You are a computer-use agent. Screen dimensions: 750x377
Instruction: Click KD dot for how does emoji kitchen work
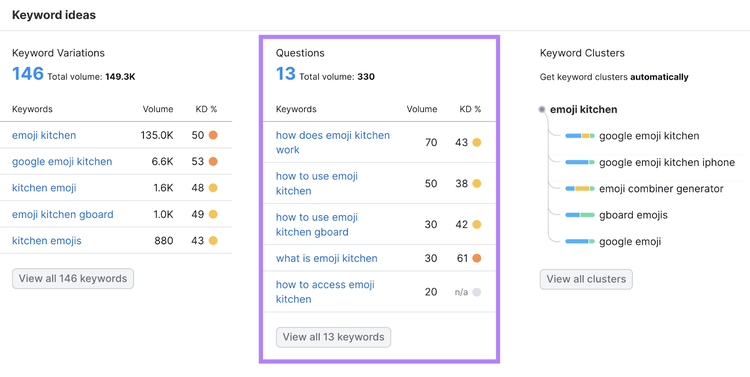tap(476, 143)
